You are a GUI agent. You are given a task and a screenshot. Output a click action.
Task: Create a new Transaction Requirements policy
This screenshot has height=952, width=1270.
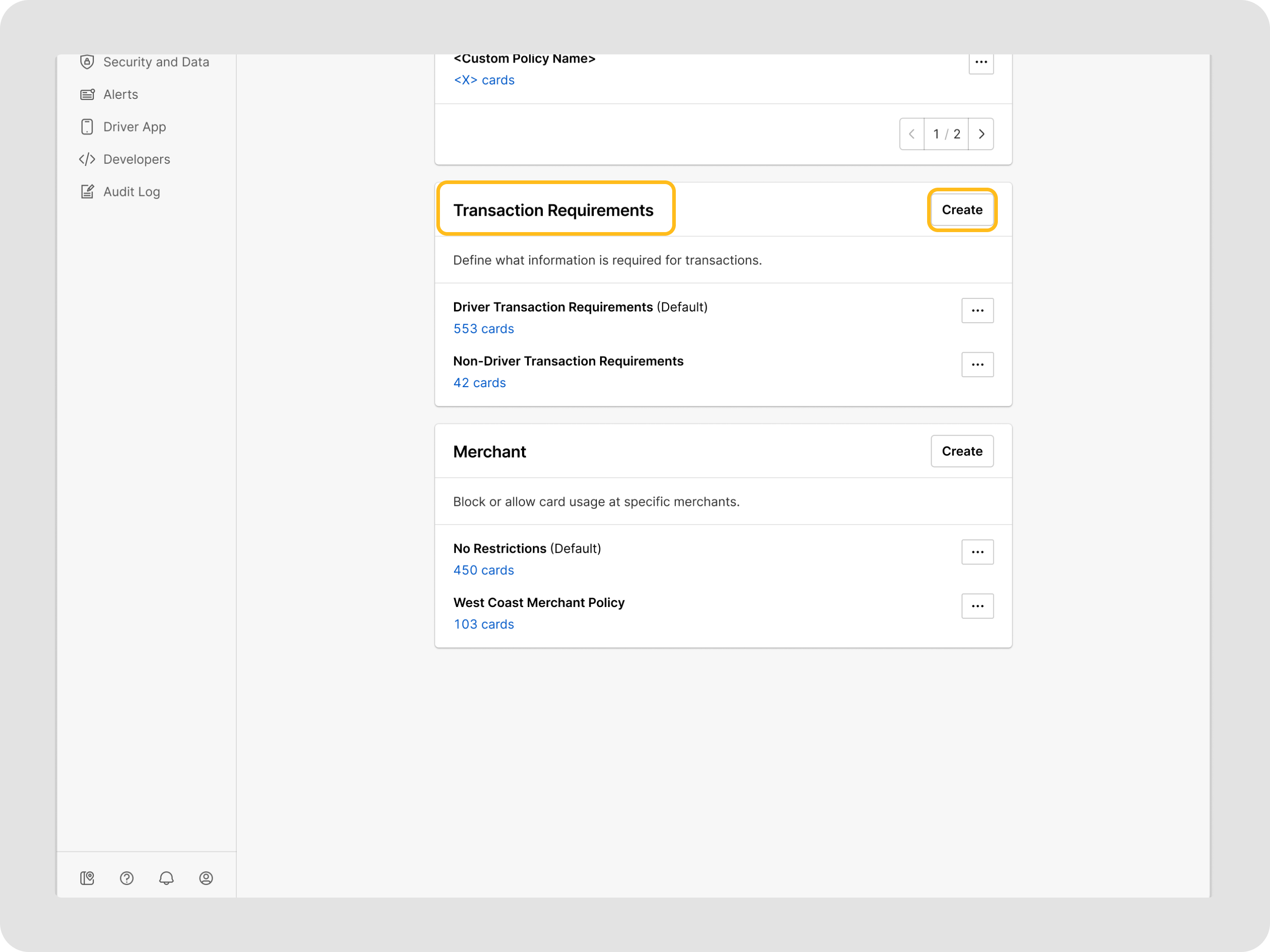click(962, 210)
